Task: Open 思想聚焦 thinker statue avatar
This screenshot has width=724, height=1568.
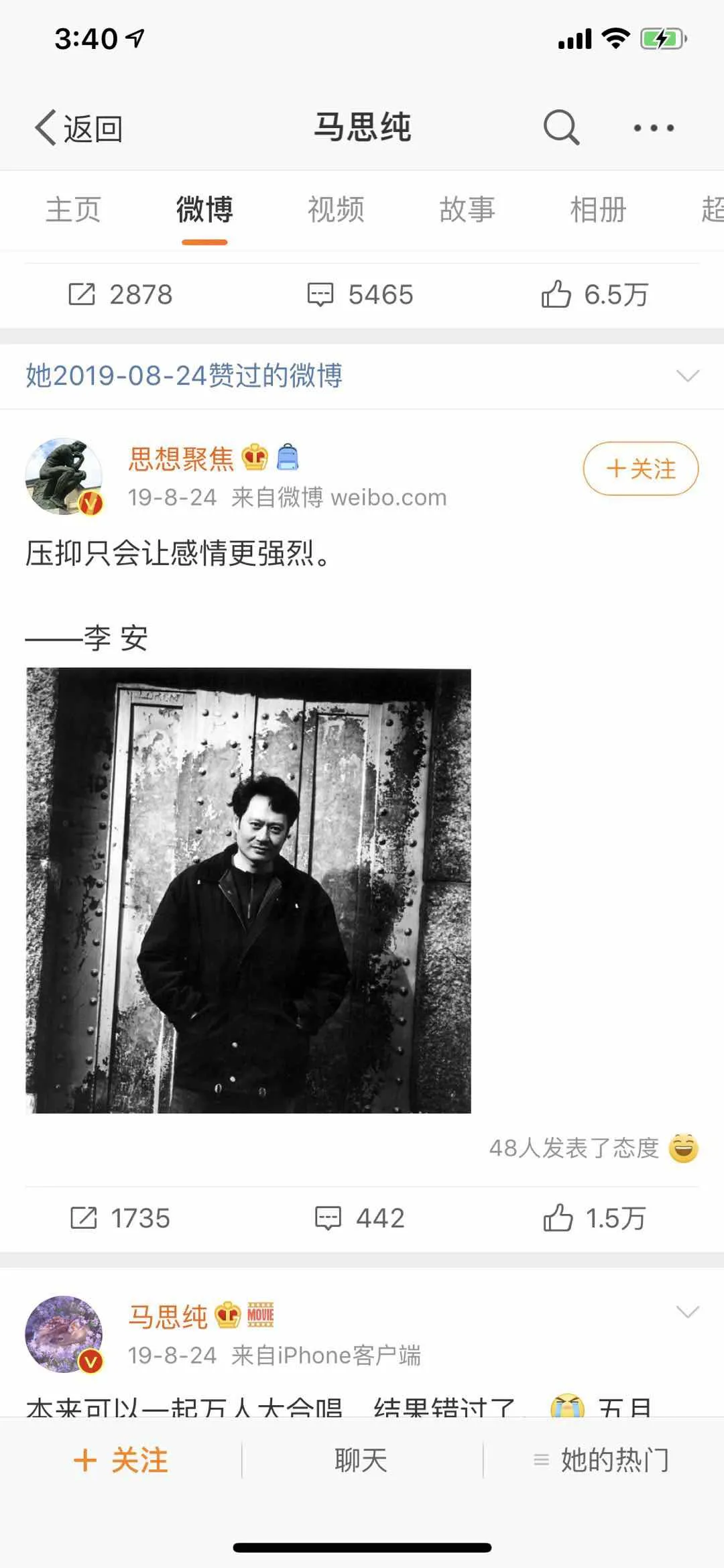Action: pos(64,477)
